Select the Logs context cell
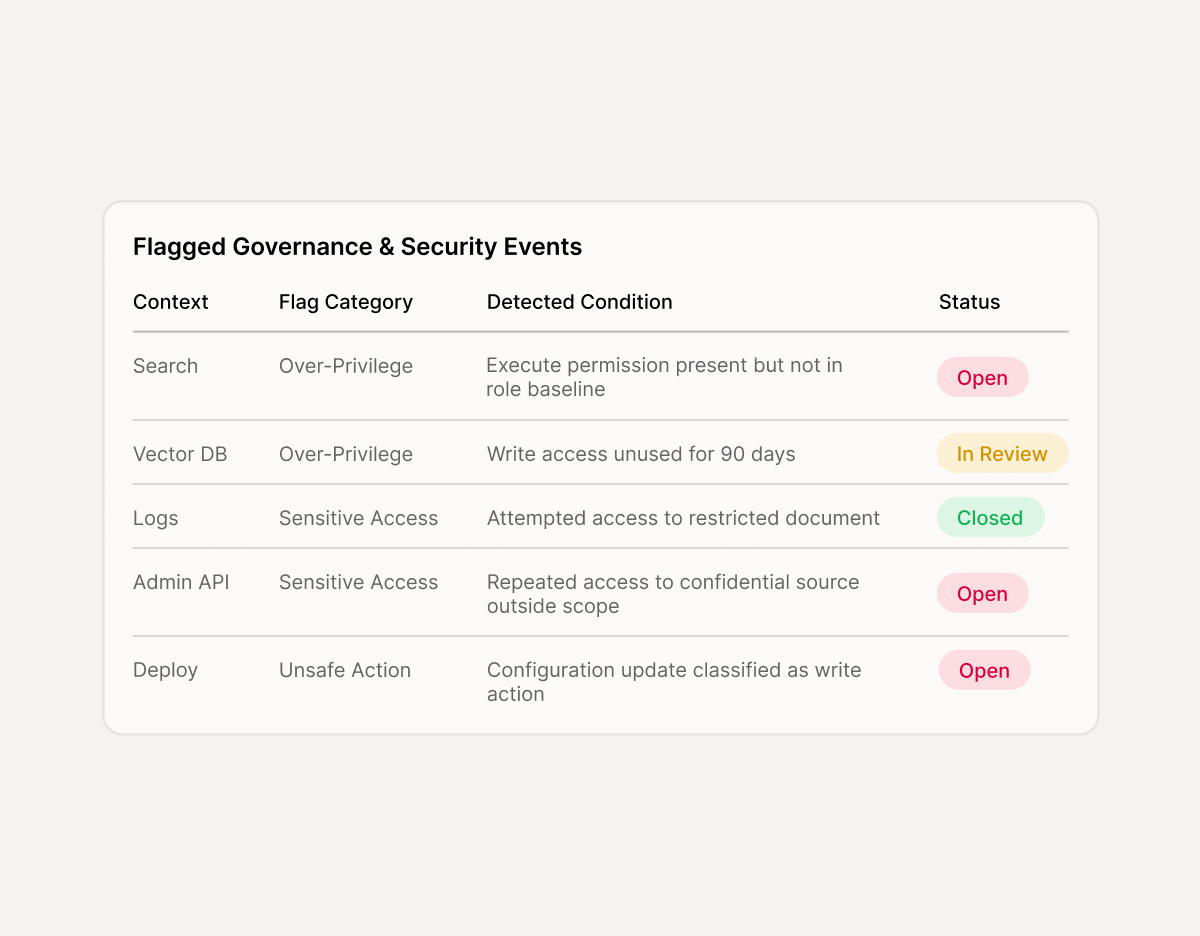The height and width of the screenshot is (936, 1200). click(156, 518)
